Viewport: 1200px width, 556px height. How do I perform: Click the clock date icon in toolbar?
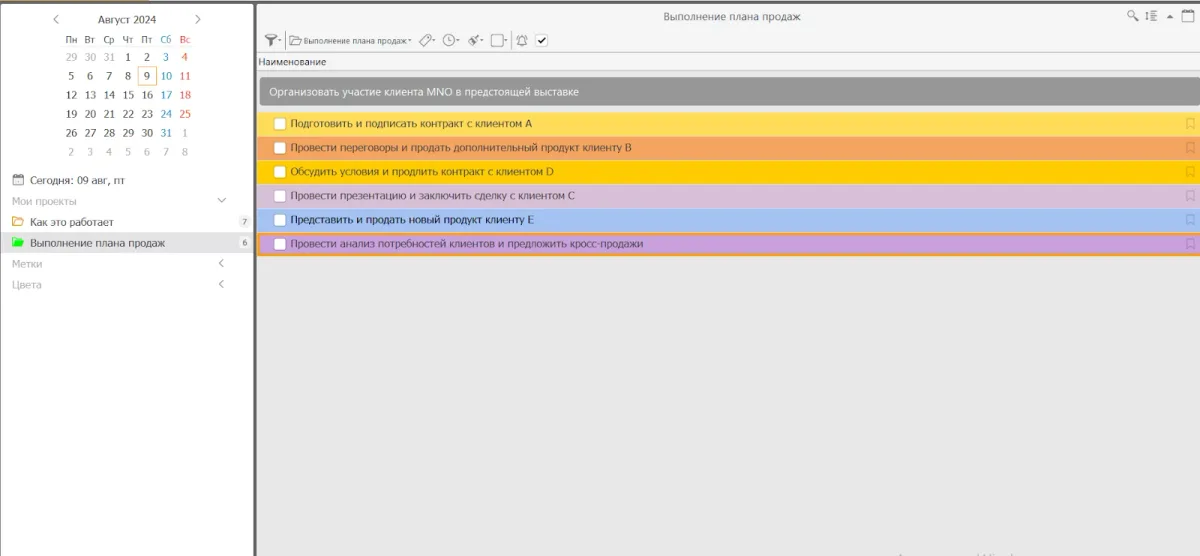[x=450, y=40]
